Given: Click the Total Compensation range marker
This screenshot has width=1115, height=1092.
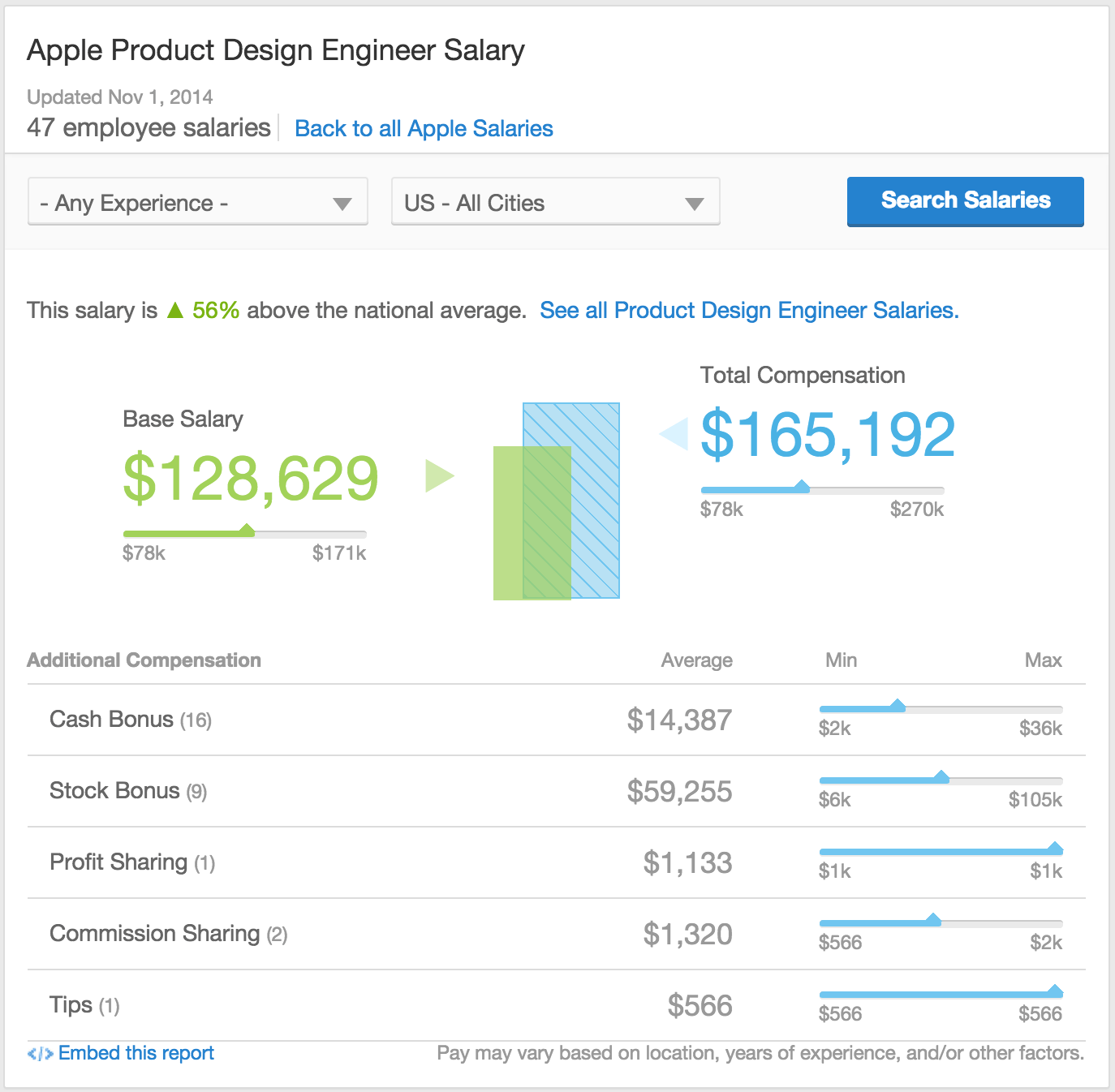Looking at the screenshot, I should click(x=802, y=487).
